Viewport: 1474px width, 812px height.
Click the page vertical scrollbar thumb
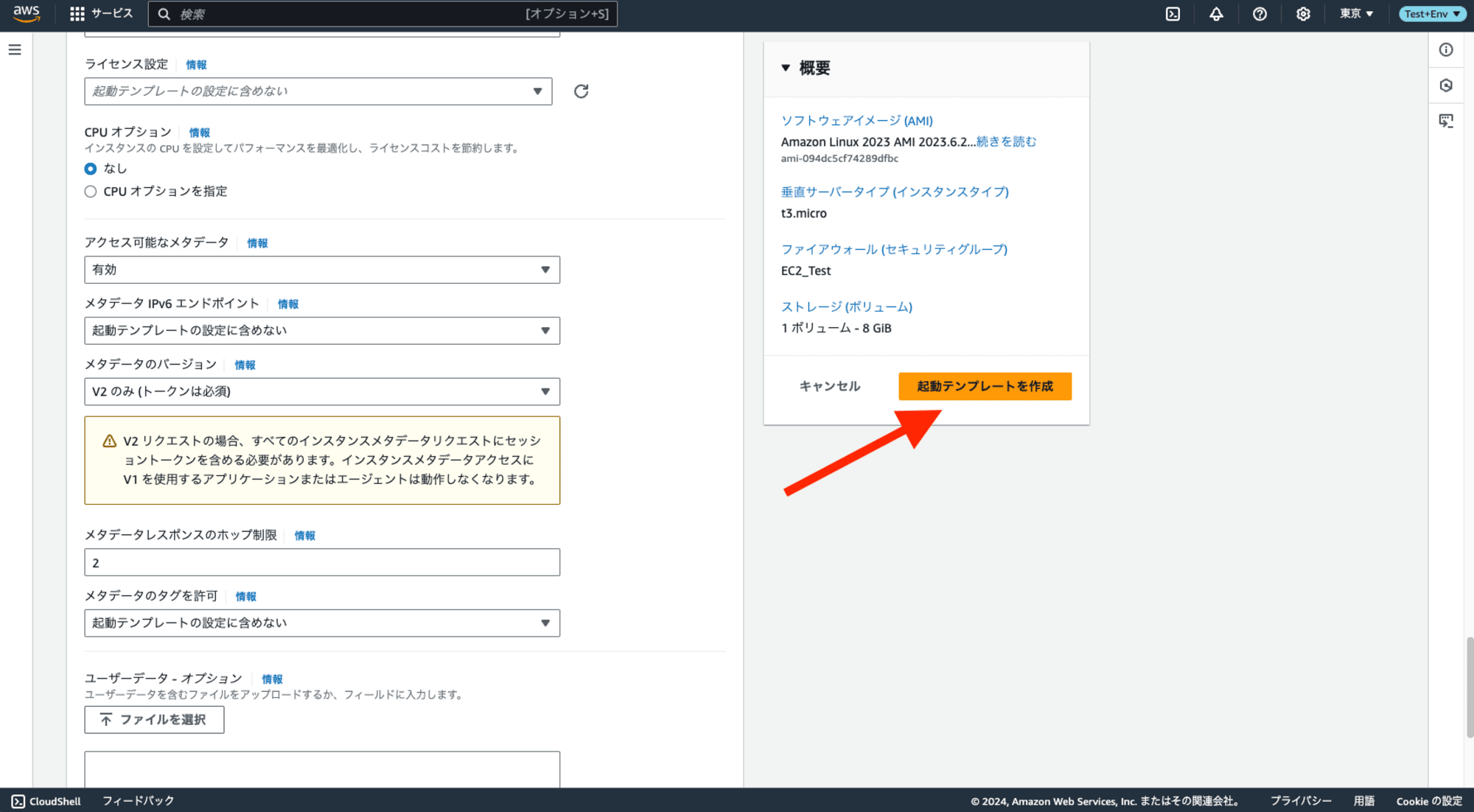coord(1470,687)
